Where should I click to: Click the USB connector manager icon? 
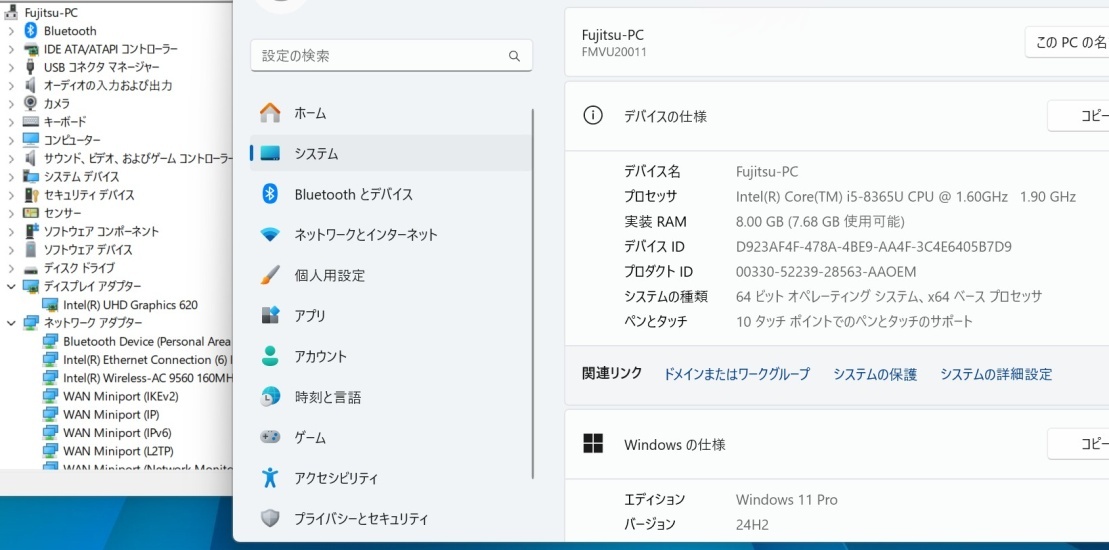tap(30, 67)
